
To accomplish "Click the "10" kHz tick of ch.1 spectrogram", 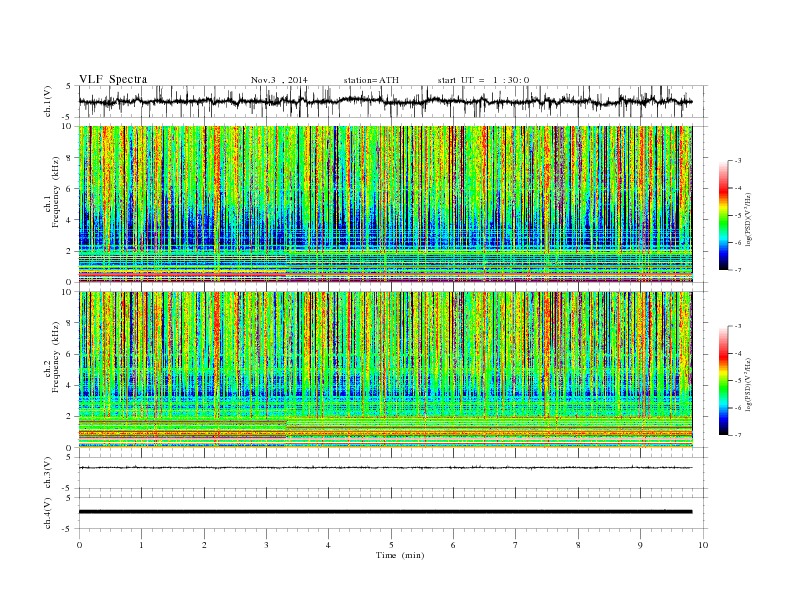I will [68, 126].
